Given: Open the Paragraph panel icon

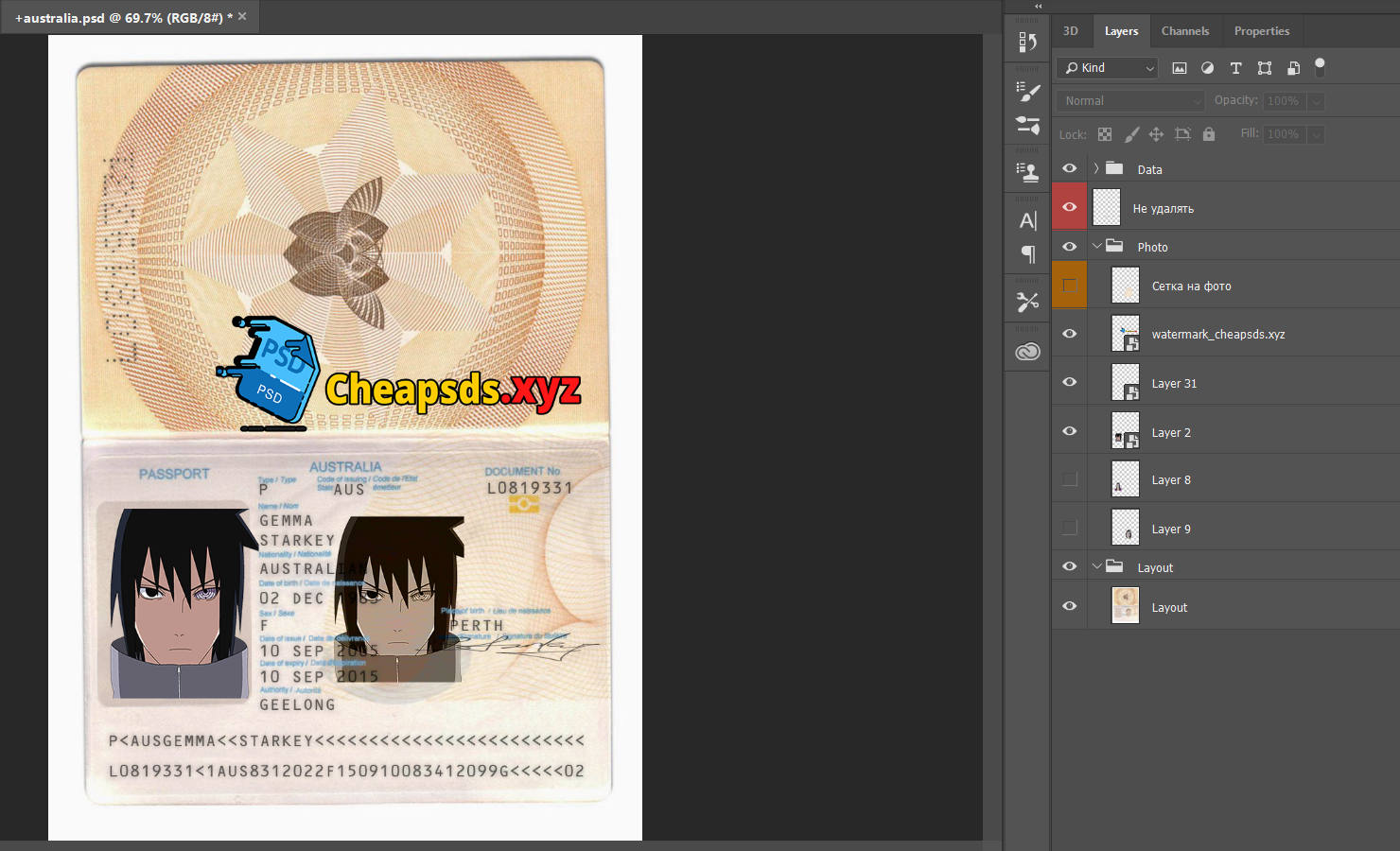Looking at the screenshot, I should click(1027, 253).
